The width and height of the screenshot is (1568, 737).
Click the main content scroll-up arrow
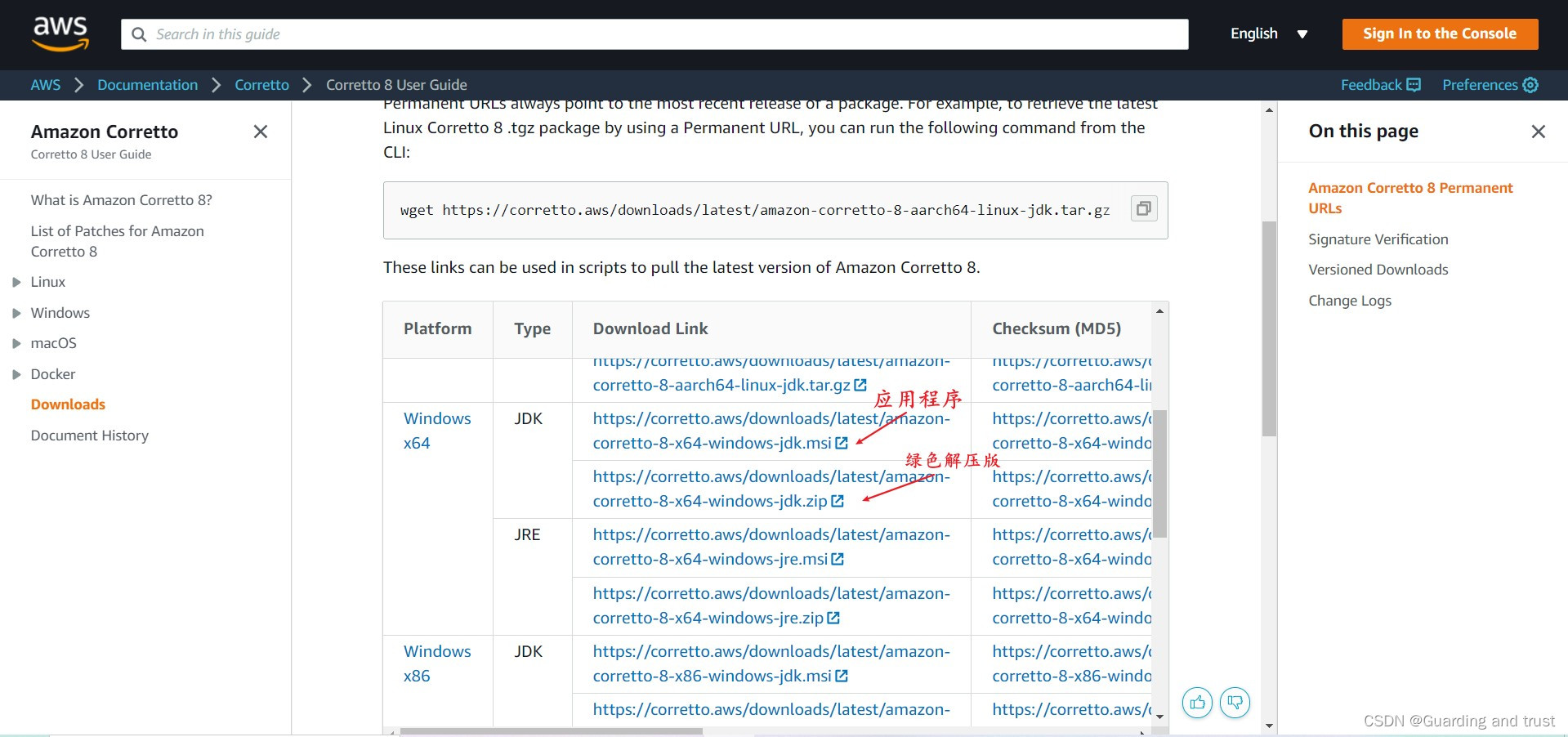(x=1269, y=109)
